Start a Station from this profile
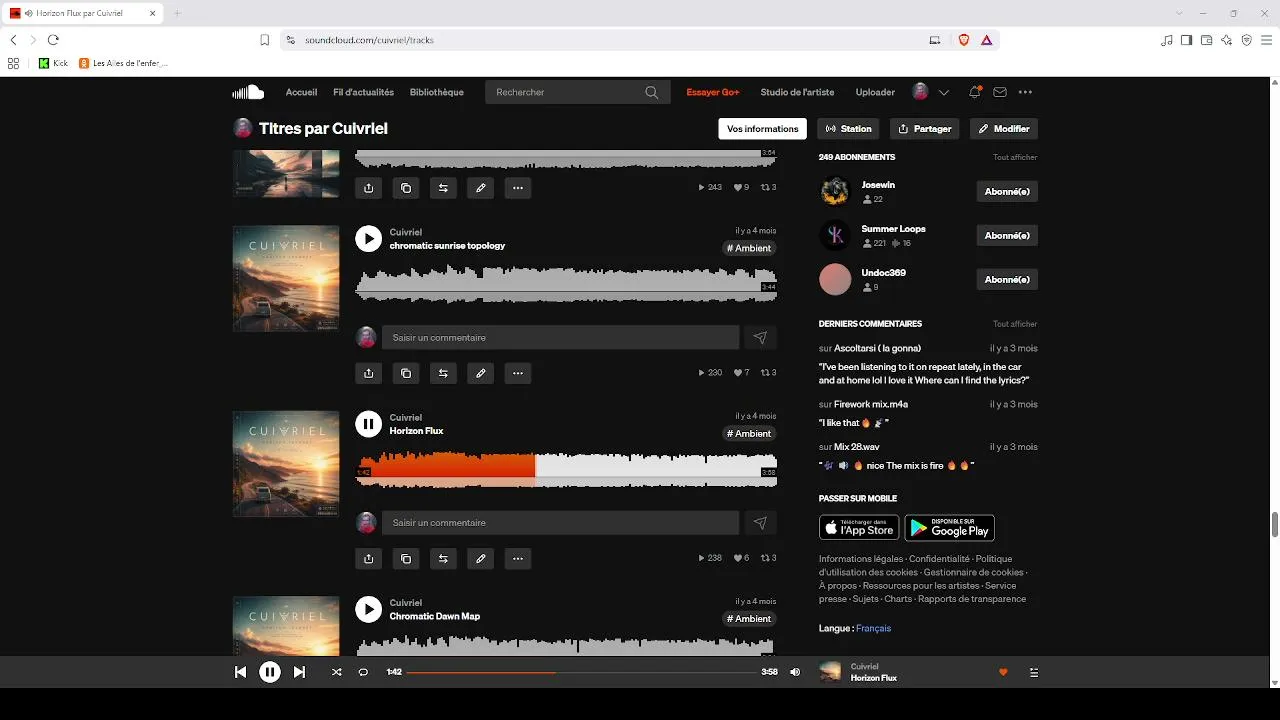1280x720 pixels. click(849, 129)
